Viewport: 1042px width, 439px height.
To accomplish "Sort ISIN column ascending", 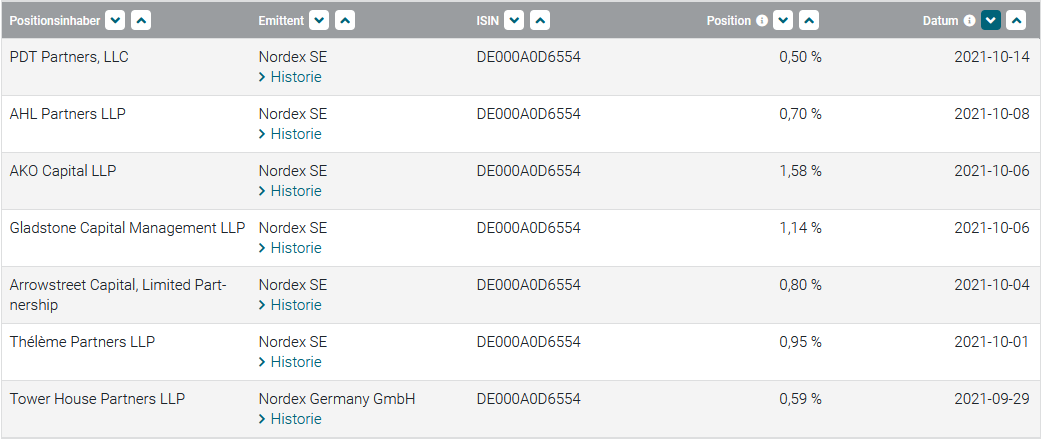I will (x=540, y=20).
